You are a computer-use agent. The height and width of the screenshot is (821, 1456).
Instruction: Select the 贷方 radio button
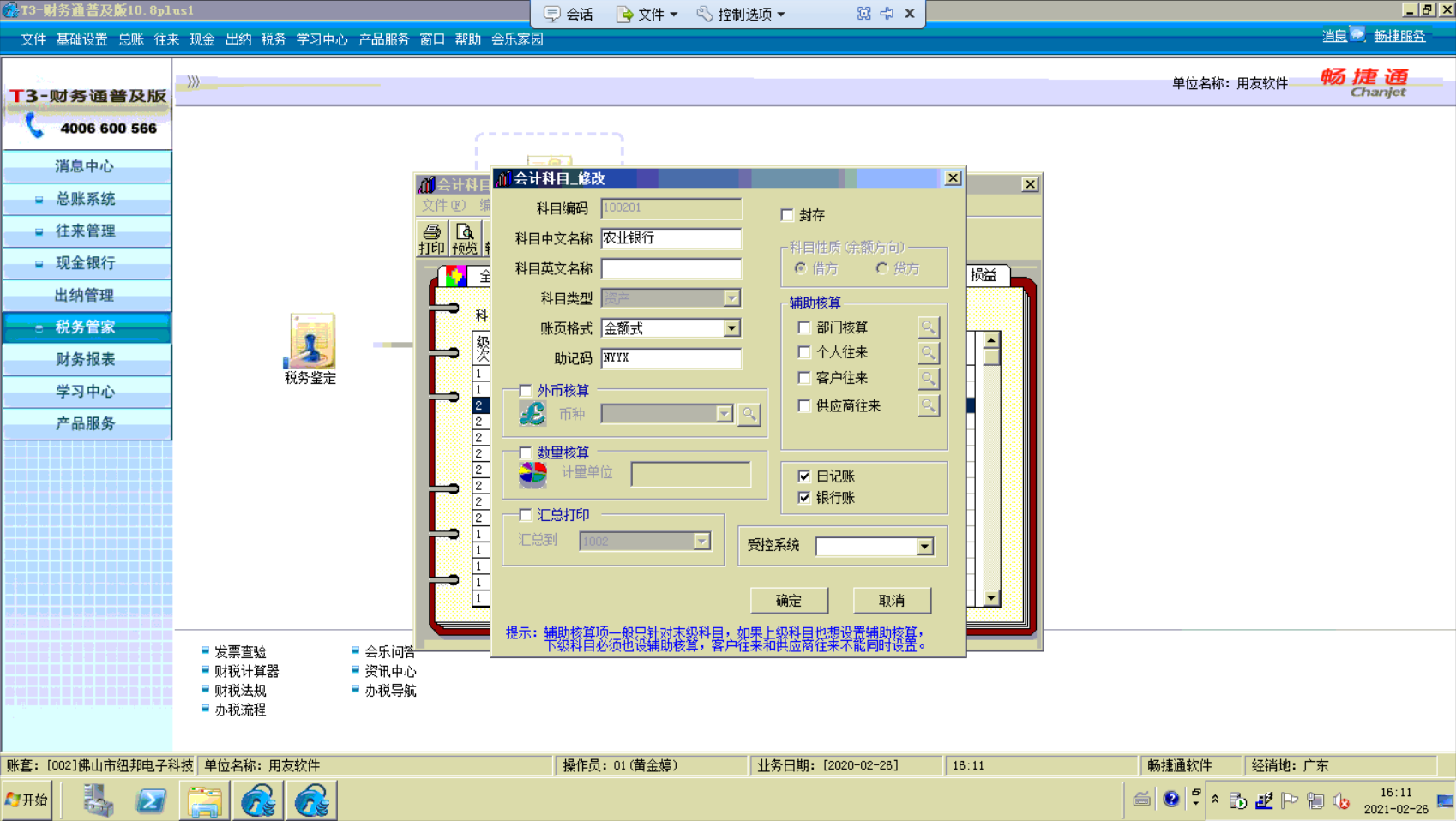(x=881, y=268)
